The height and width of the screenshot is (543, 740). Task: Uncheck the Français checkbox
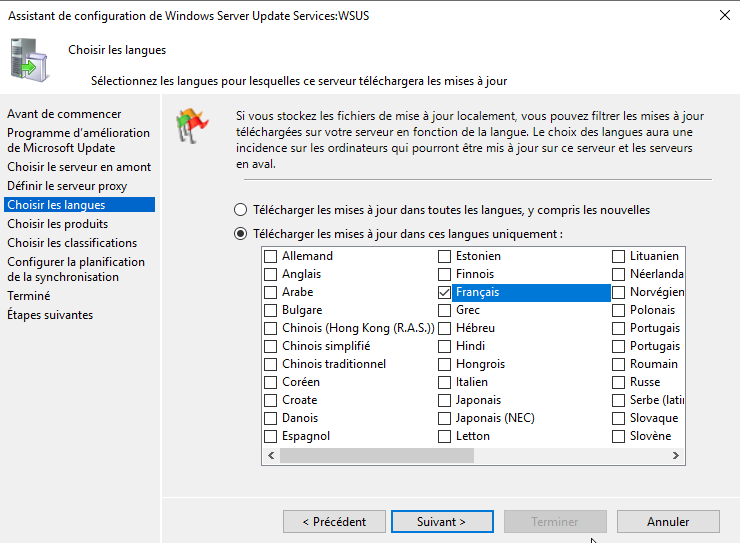[x=444, y=292]
